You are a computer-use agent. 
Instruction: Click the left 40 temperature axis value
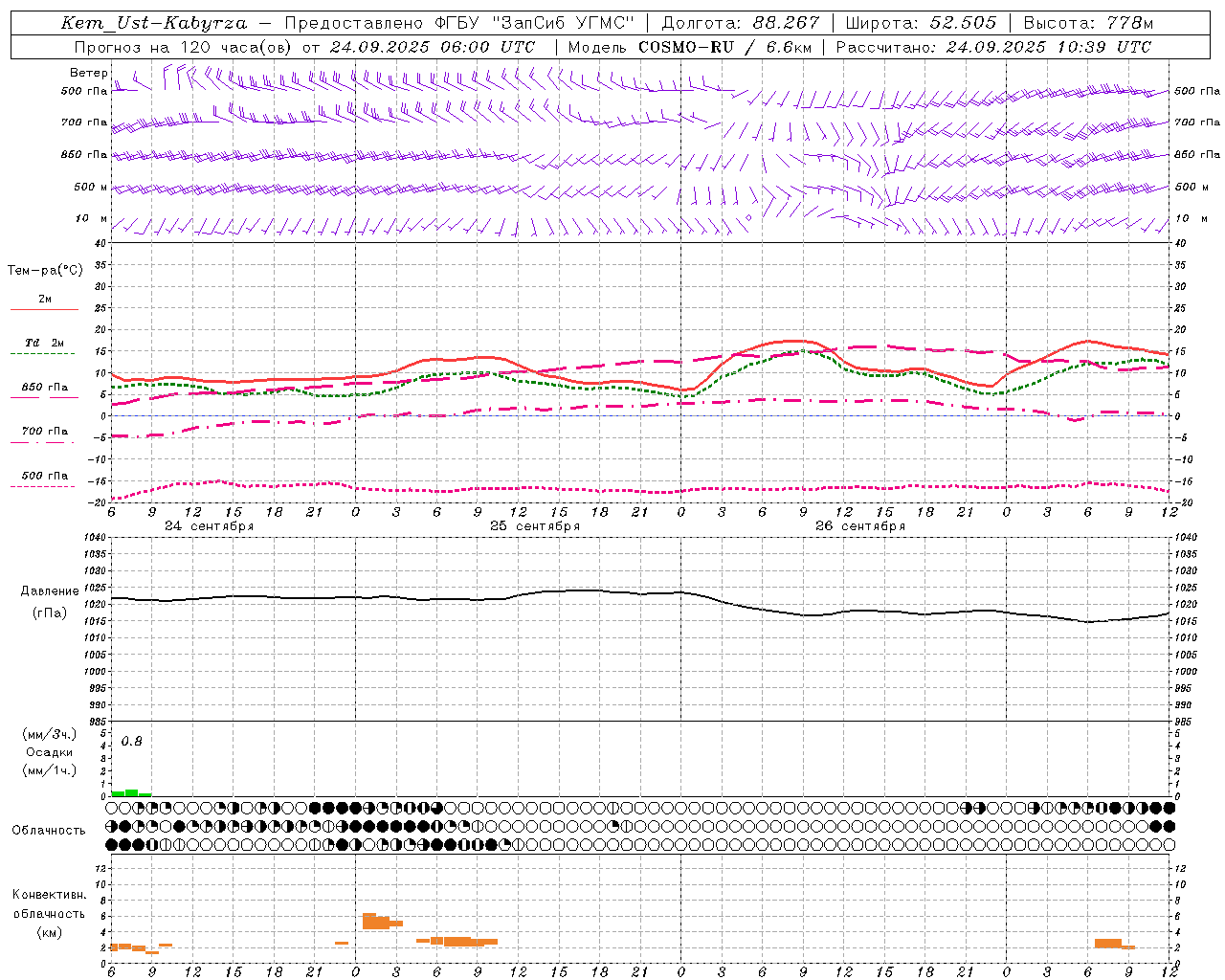100,243
